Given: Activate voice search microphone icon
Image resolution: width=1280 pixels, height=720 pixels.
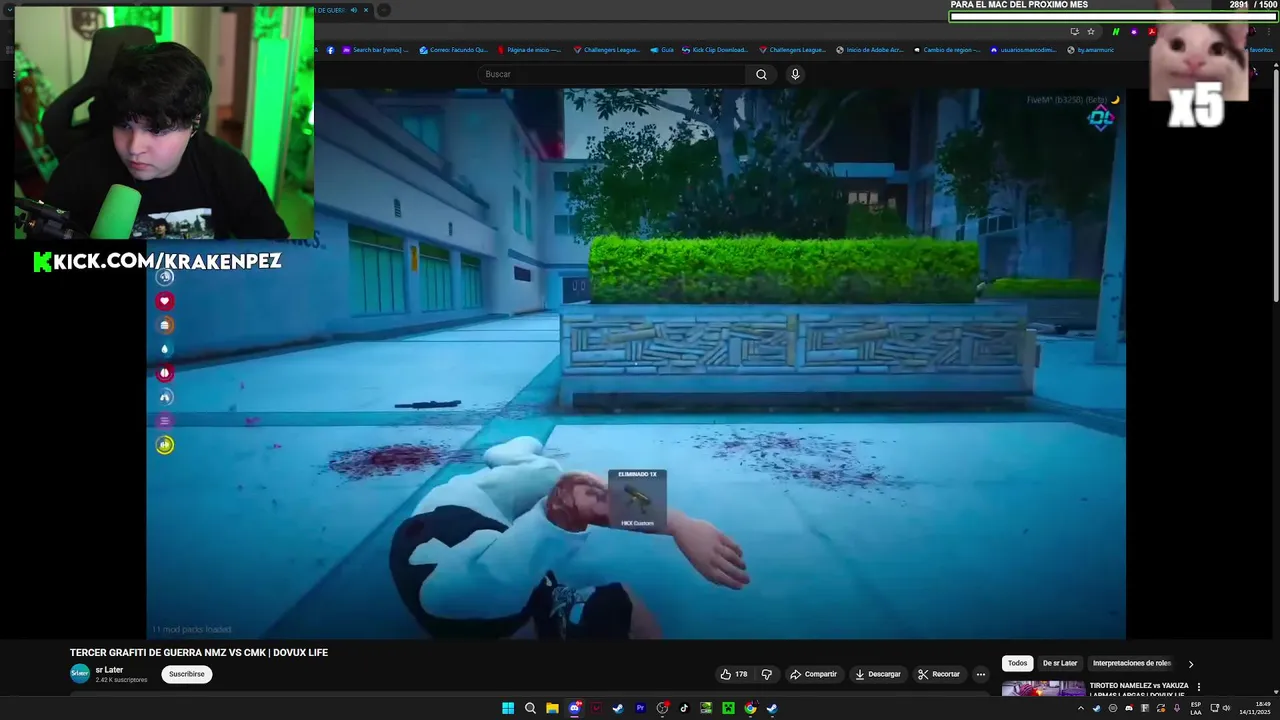Looking at the screenshot, I should 795,74.
